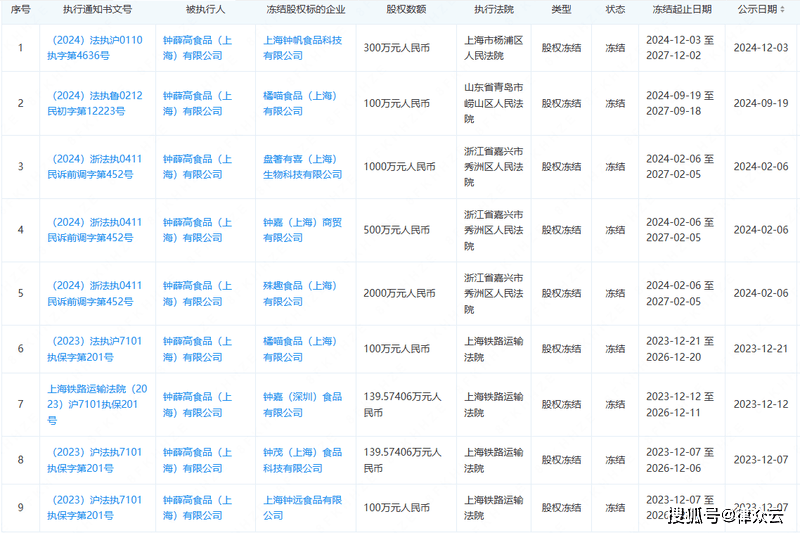Click the 执行法院 column header
The width and height of the screenshot is (800, 533).
click(x=493, y=9)
